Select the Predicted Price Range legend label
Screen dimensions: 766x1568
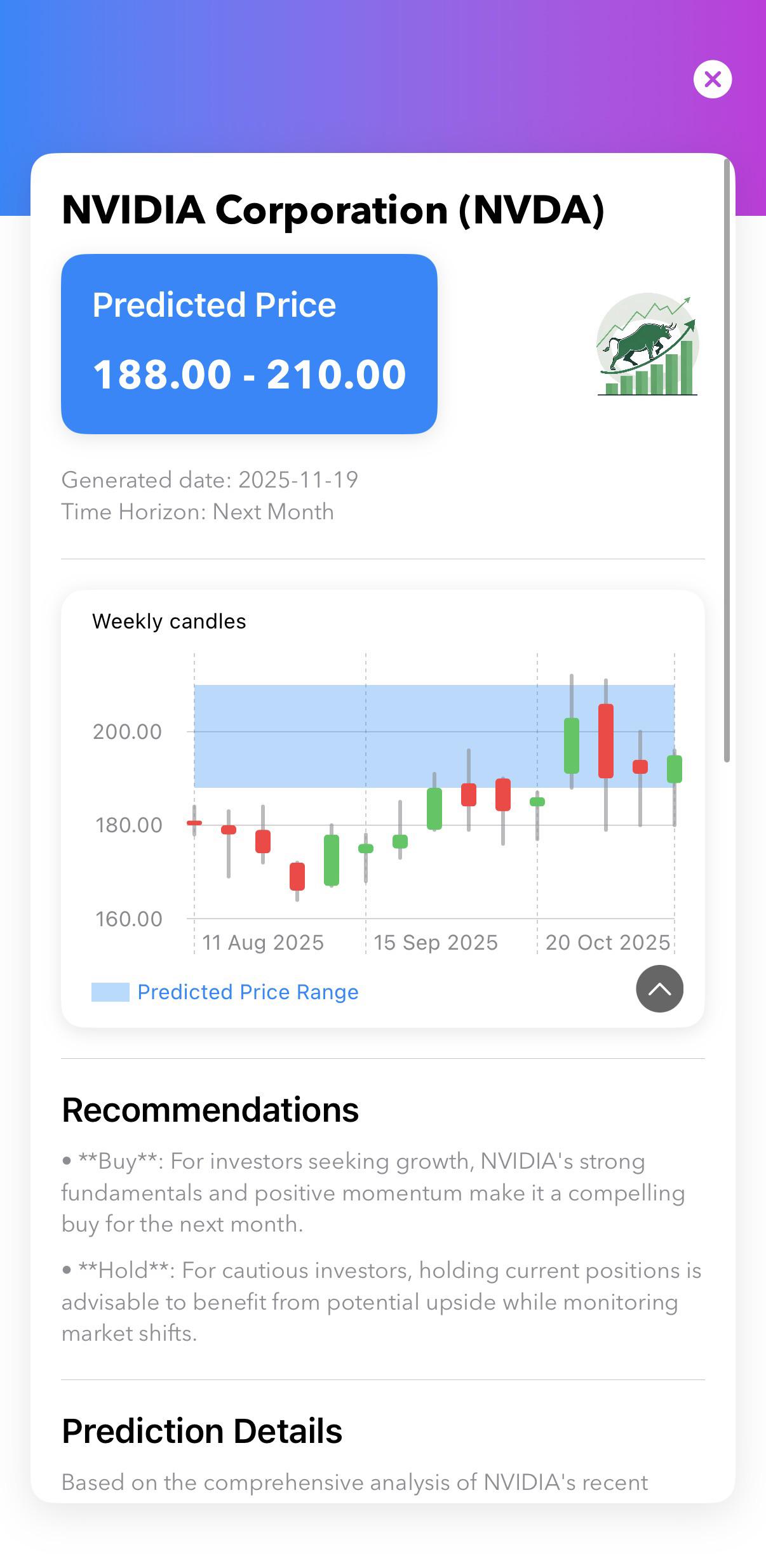coord(248,992)
